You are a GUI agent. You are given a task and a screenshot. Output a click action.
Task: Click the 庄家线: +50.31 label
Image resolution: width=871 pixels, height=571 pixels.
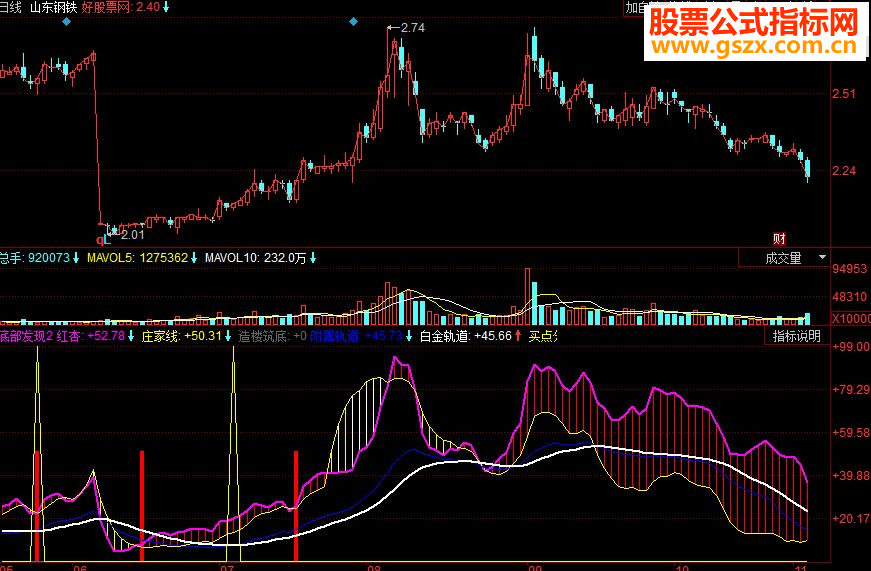click(182, 335)
